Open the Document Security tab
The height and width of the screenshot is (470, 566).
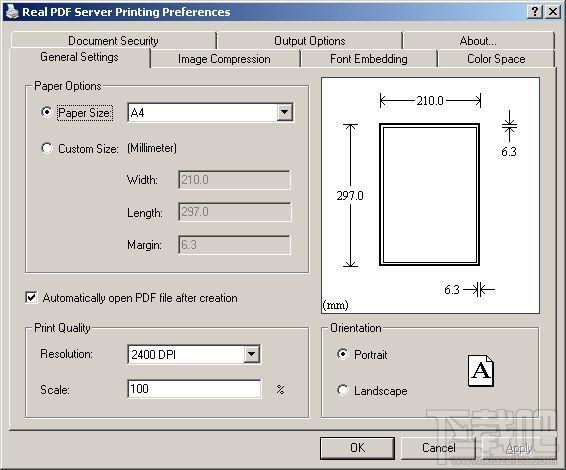(x=113, y=40)
